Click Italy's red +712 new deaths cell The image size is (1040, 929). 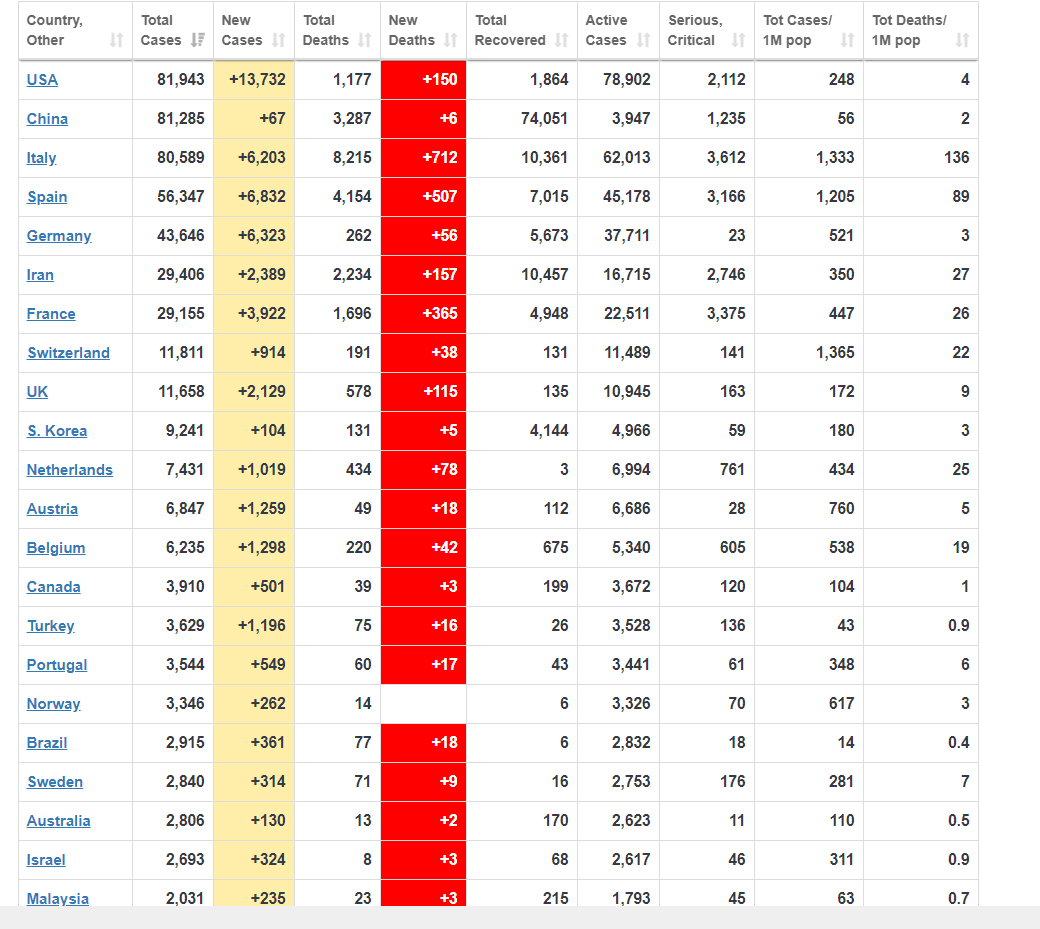pyautogui.click(x=424, y=158)
